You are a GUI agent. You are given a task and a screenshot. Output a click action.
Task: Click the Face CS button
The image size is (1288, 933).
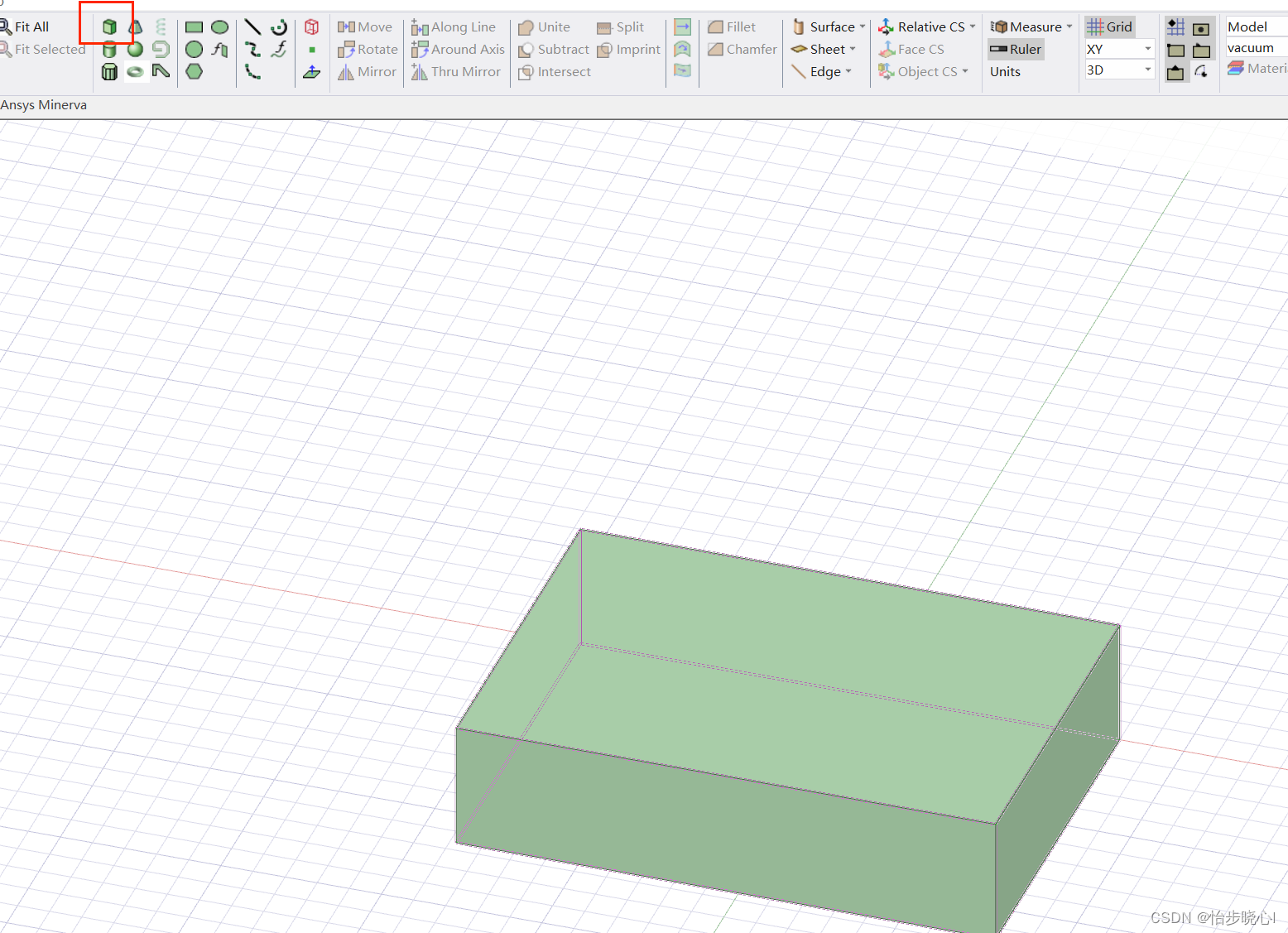coord(911,50)
